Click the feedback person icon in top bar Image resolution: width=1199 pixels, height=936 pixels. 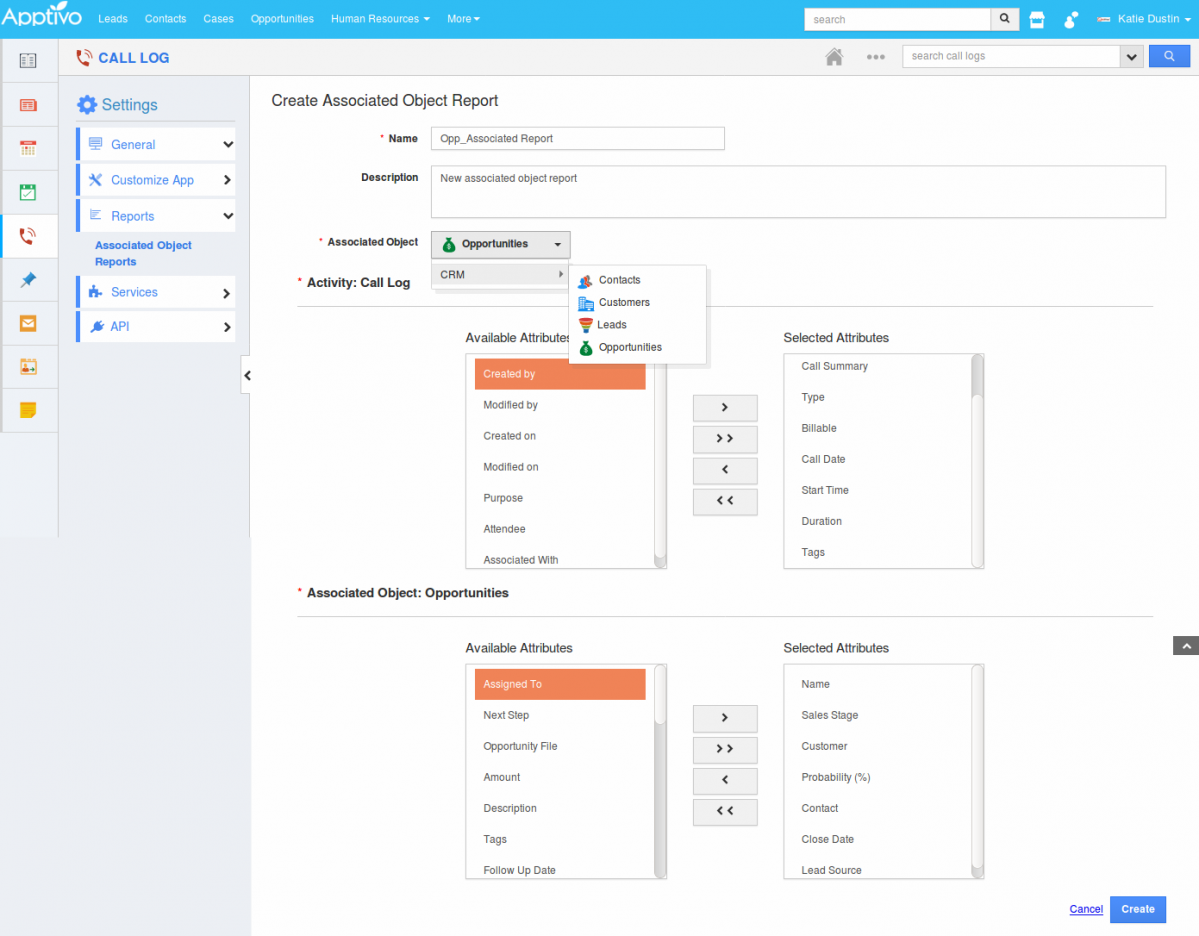pyautogui.click(x=1071, y=19)
